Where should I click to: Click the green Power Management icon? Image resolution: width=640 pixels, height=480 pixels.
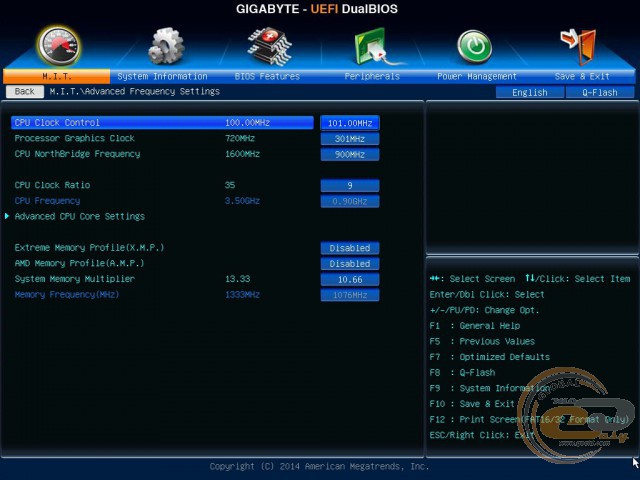(x=474, y=47)
